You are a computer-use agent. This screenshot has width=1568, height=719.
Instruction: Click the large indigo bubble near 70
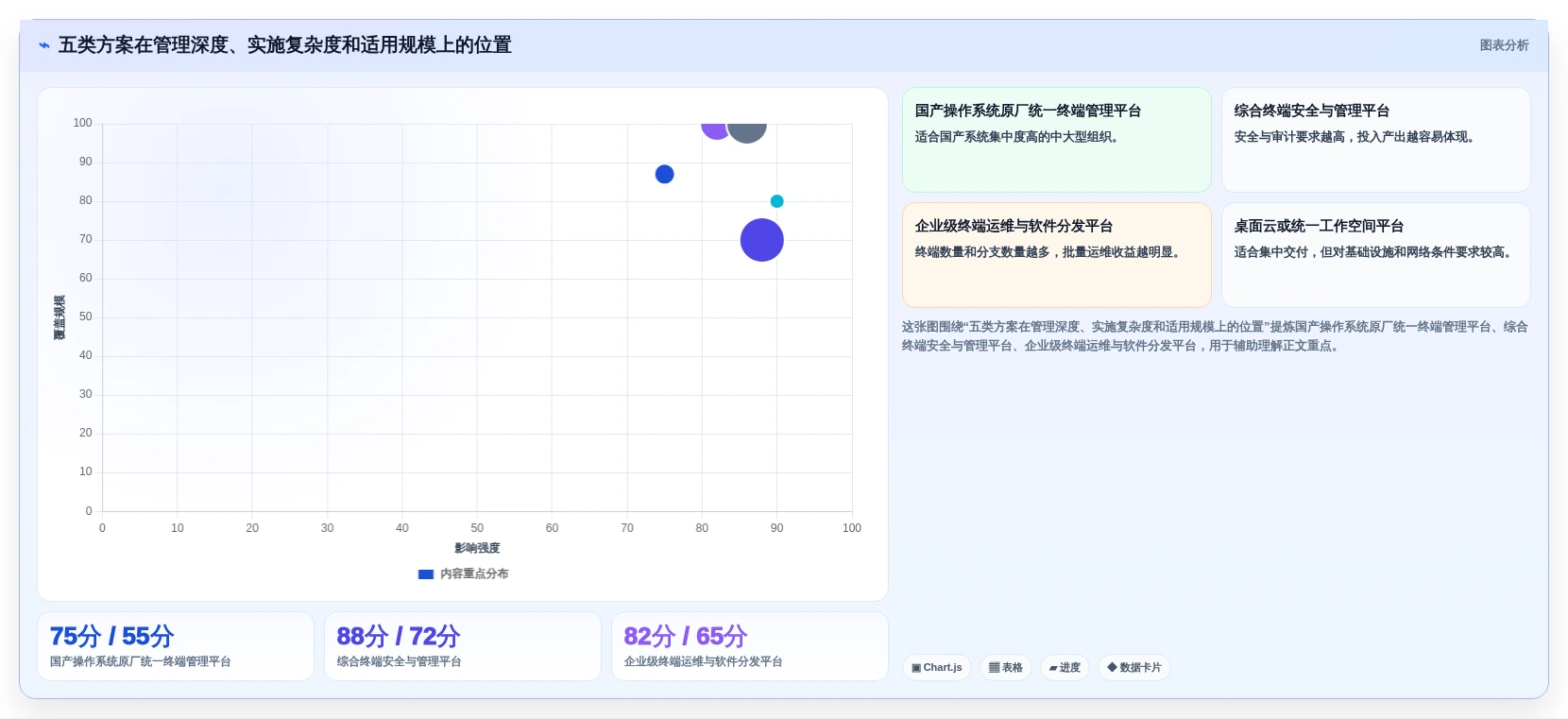coord(762,240)
